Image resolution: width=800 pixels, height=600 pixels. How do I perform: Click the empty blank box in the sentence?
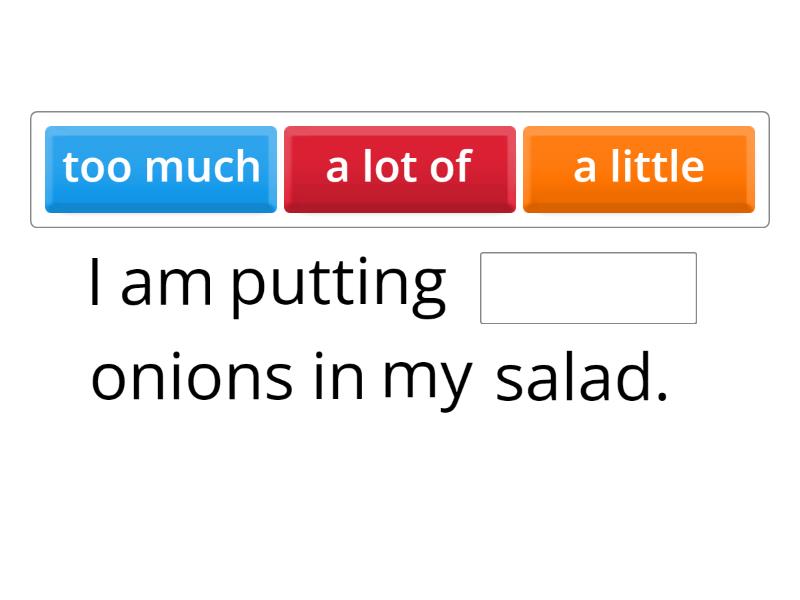(x=588, y=288)
